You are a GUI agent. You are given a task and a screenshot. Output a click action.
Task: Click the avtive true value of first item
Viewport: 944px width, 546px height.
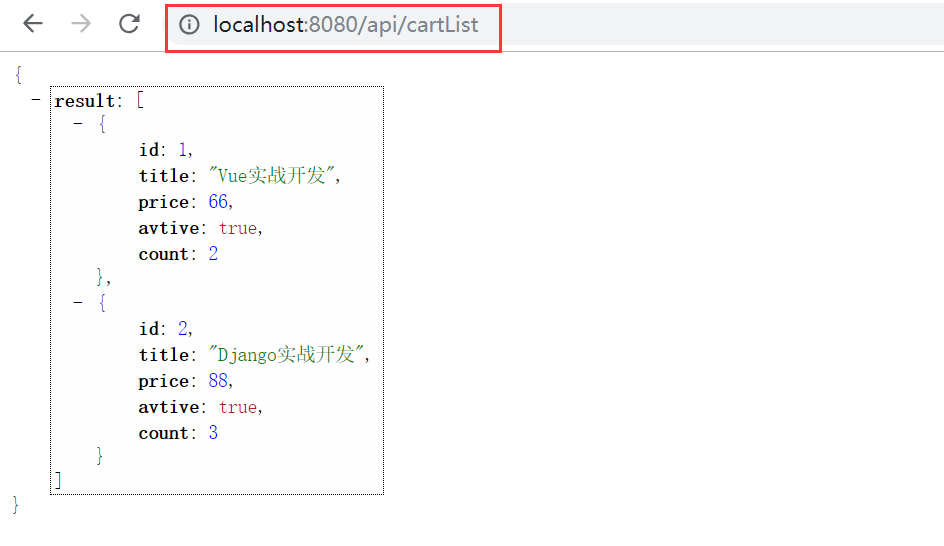(238, 228)
